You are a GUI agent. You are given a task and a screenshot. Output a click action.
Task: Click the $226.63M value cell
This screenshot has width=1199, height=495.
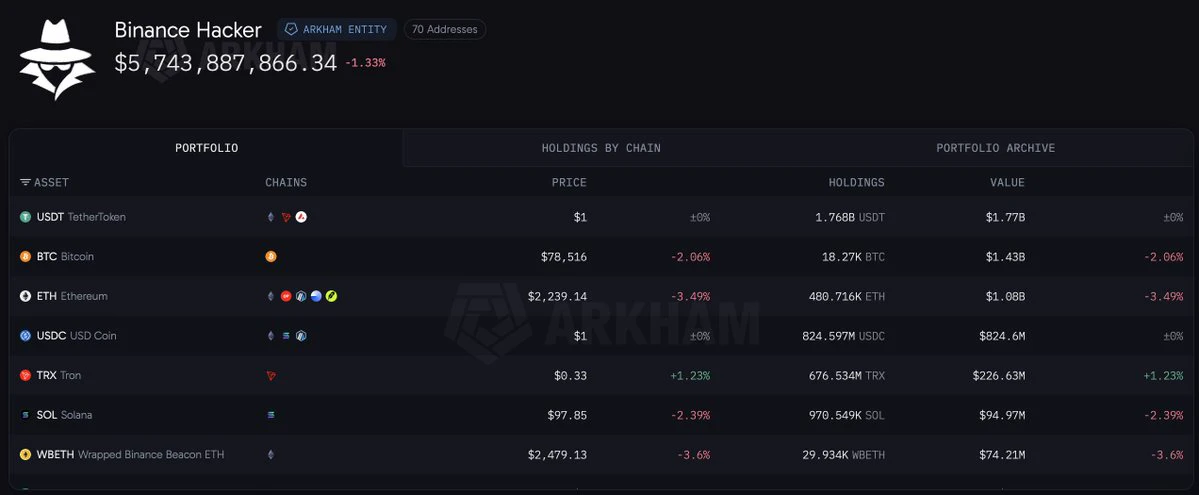click(x=999, y=376)
